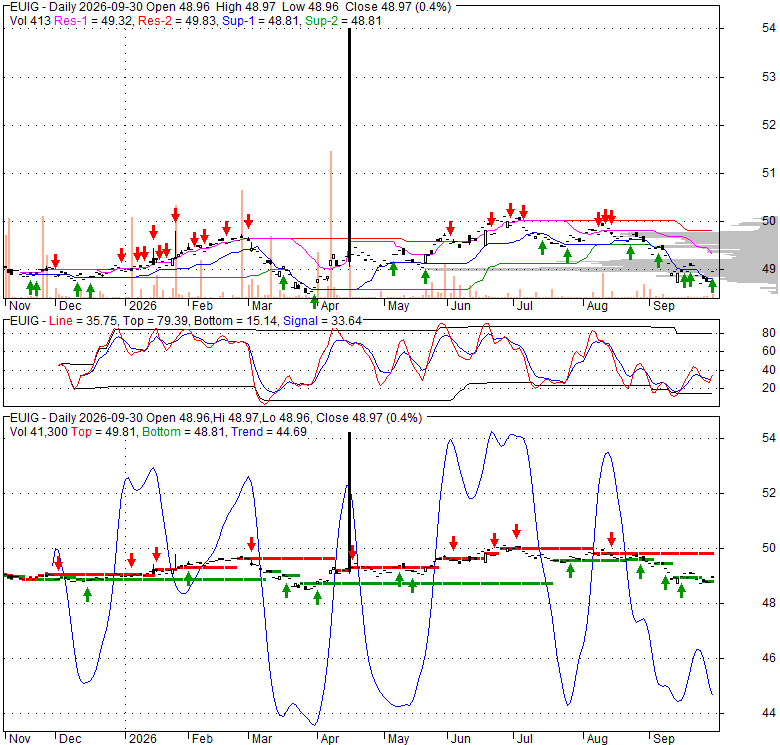This screenshot has width=780, height=745.
Task: Click the red arrow near December in bottom chart
Action: point(59,563)
